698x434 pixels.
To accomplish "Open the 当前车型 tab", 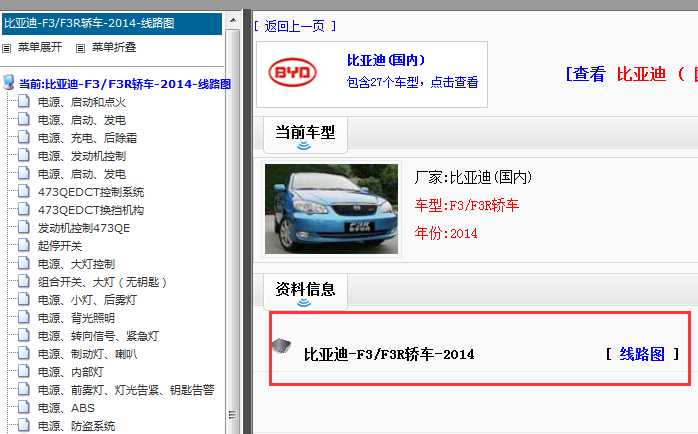I will tap(305, 135).
